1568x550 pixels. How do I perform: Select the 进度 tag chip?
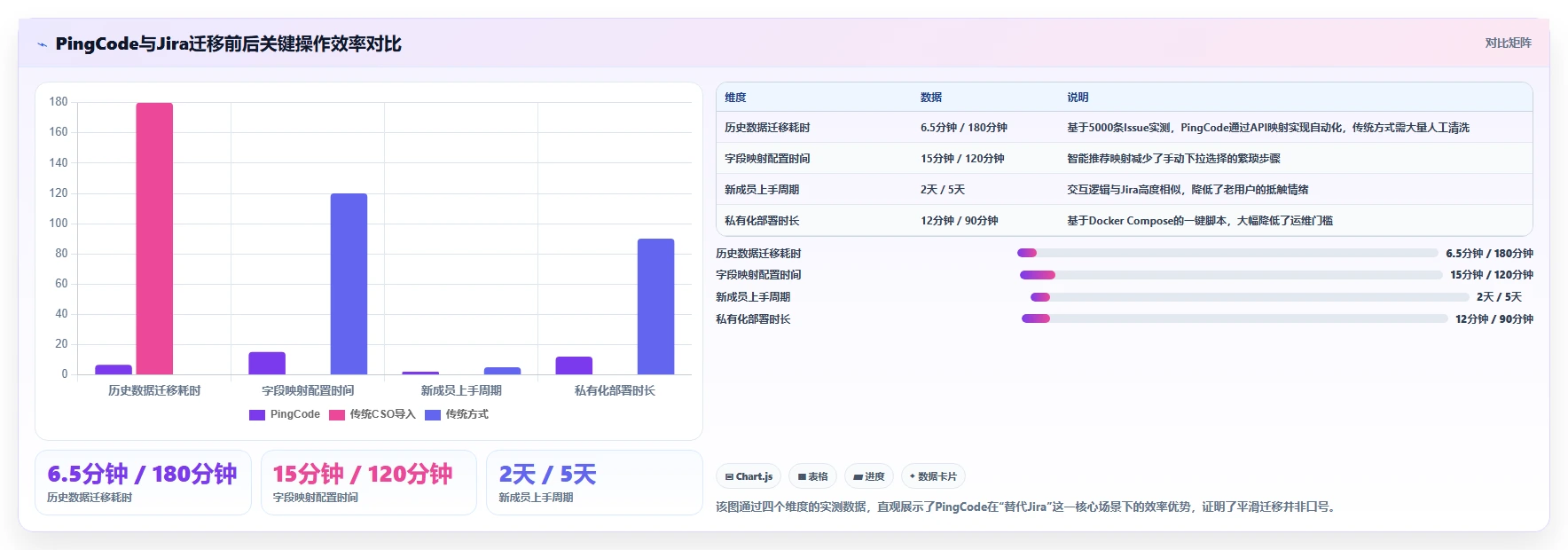point(869,476)
